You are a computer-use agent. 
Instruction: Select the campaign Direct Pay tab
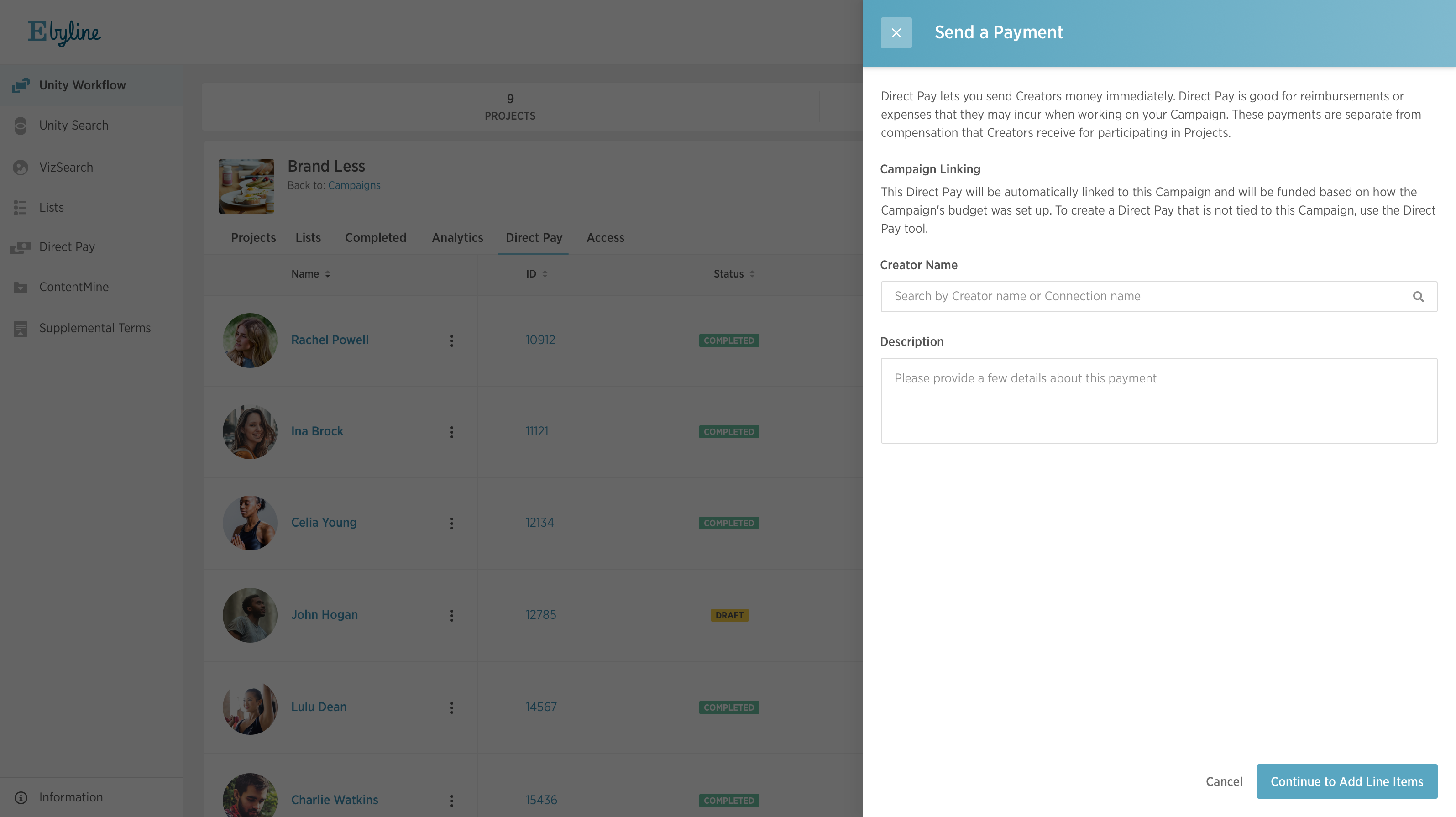point(534,237)
